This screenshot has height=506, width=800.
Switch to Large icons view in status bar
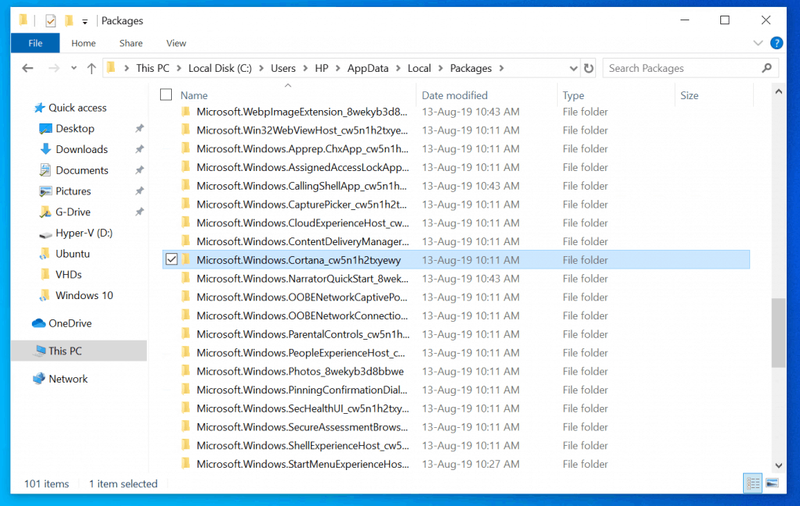[x=772, y=483]
